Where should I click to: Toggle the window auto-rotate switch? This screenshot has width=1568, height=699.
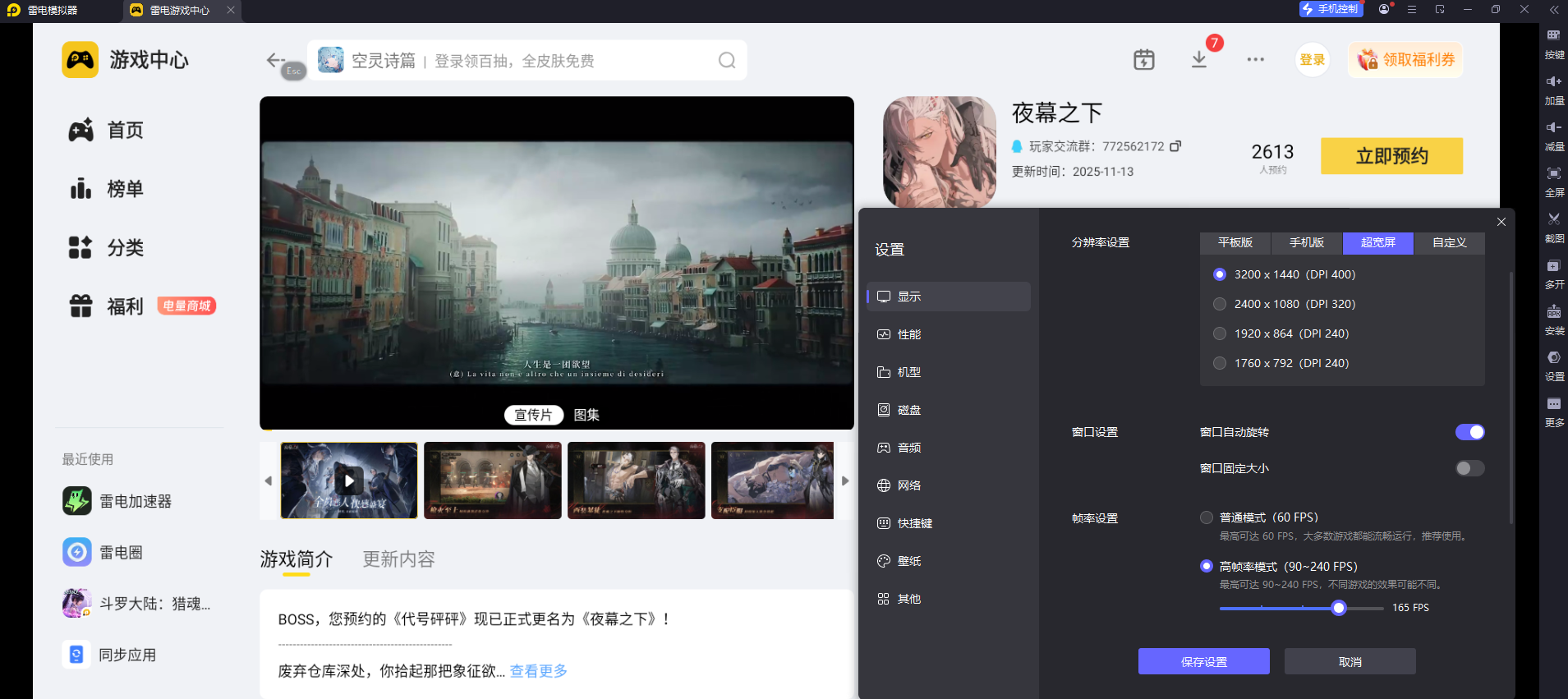point(1469,432)
